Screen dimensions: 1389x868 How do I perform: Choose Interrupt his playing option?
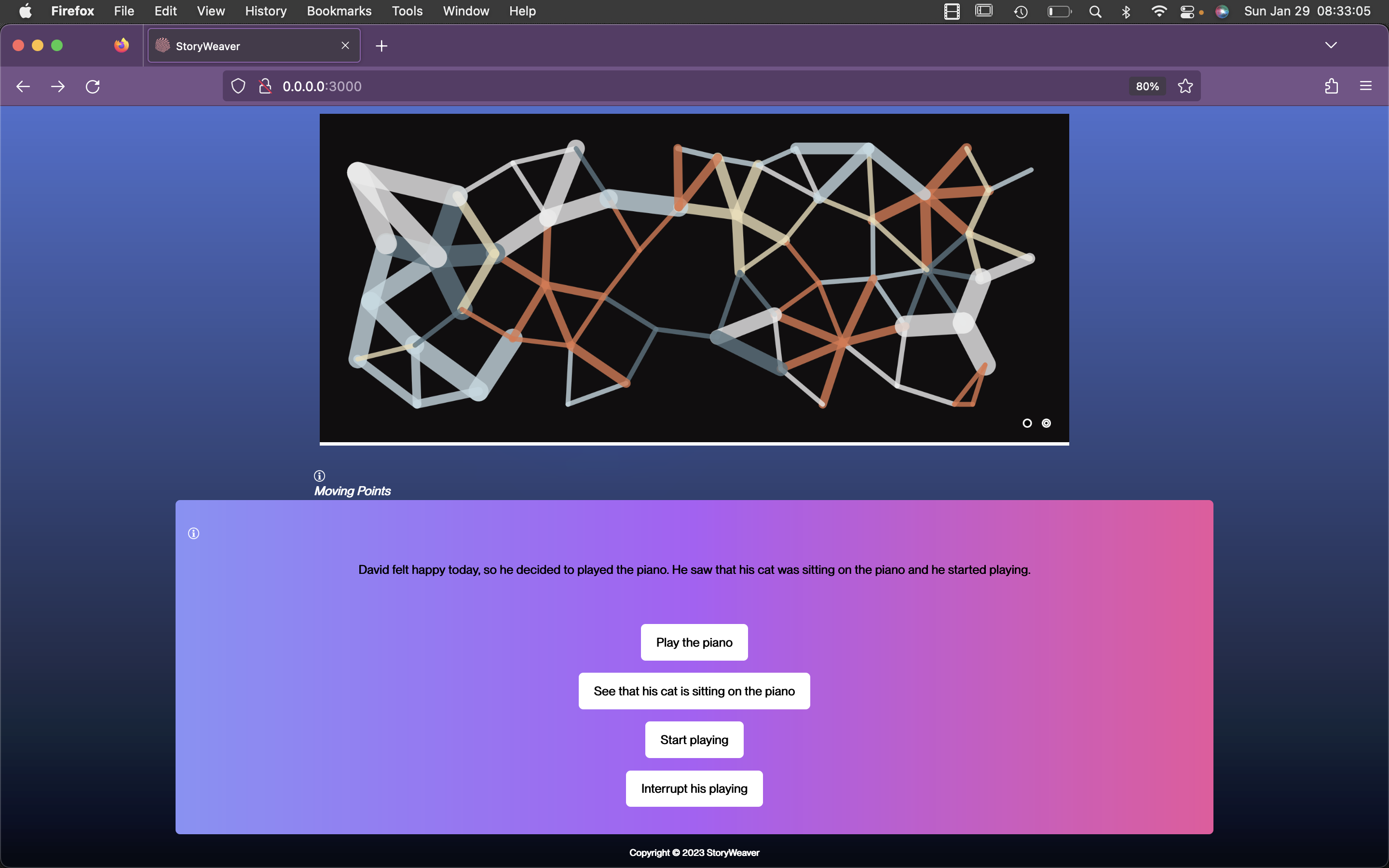pos(694,788)
